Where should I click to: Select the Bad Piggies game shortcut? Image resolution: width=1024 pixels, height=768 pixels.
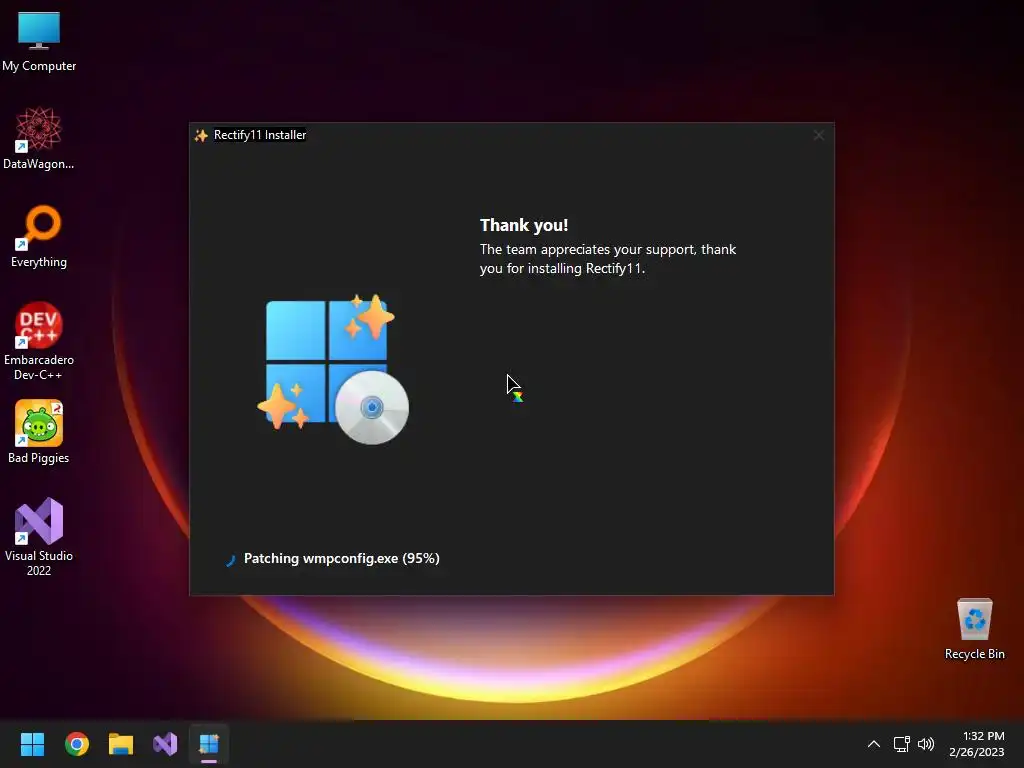coord(39,432)
